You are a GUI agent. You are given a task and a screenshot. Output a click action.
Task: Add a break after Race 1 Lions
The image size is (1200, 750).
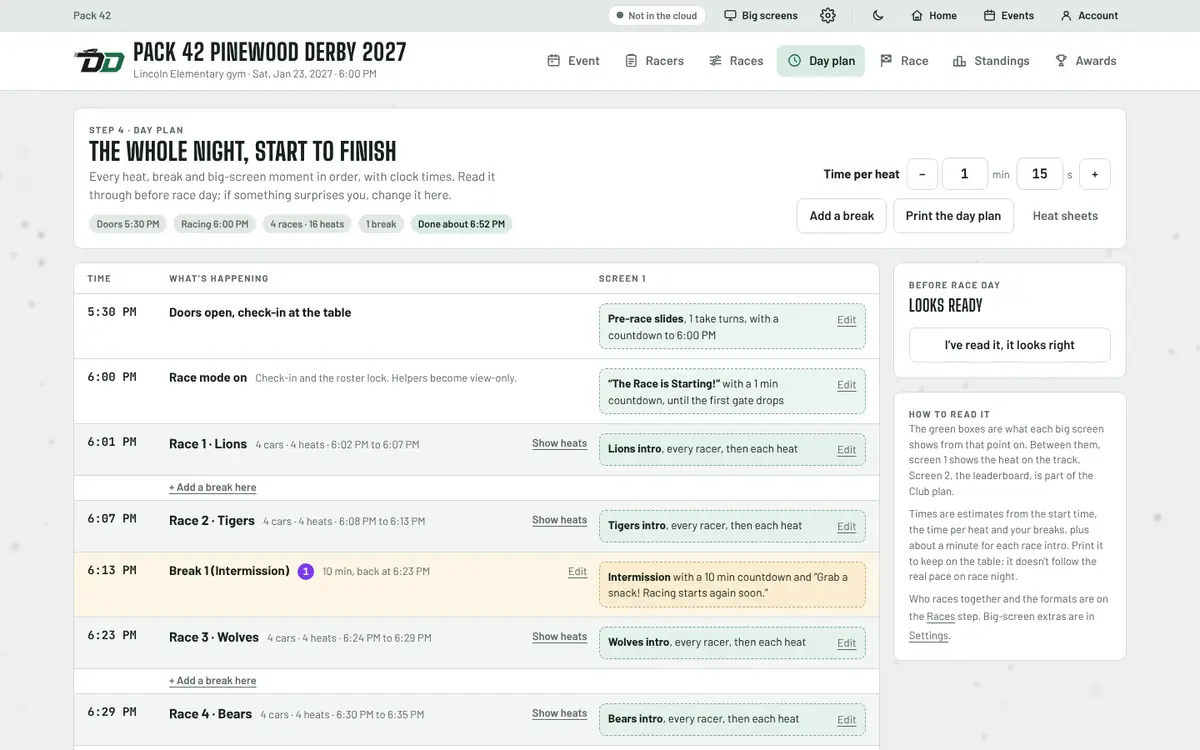pos(212,488)
